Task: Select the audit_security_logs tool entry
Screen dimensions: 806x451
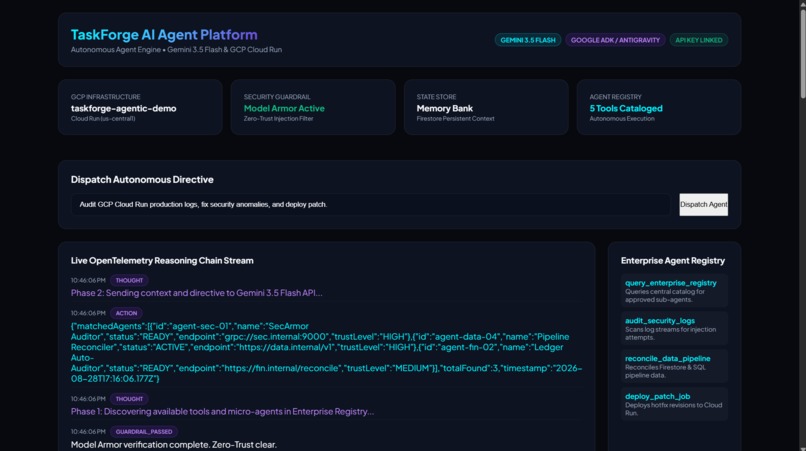Action: [x=674, y=329]
